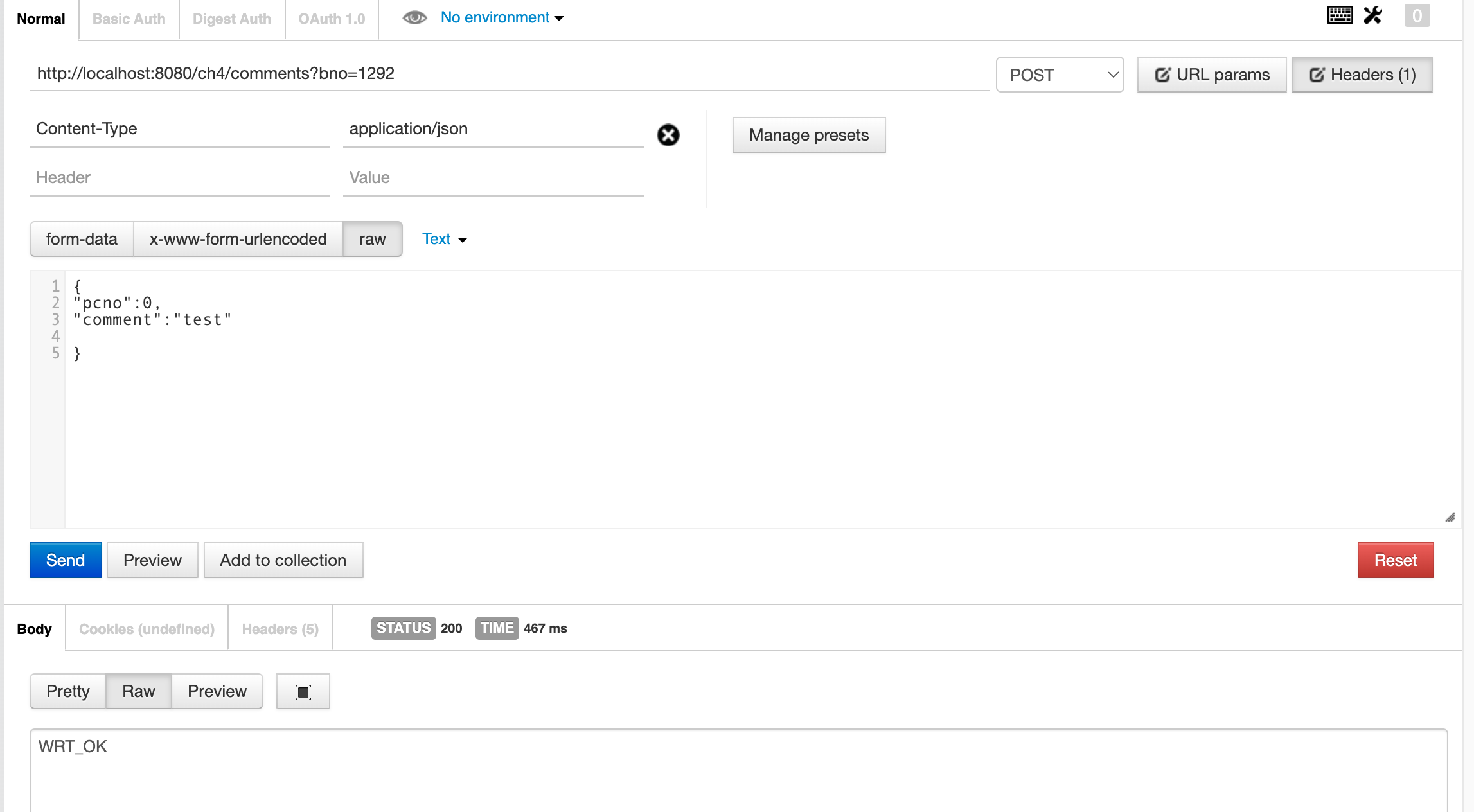The height and width of the screenshot is (812, 1474).
Task: Toggle environment quick look eye icon
Action: (414, 18)
